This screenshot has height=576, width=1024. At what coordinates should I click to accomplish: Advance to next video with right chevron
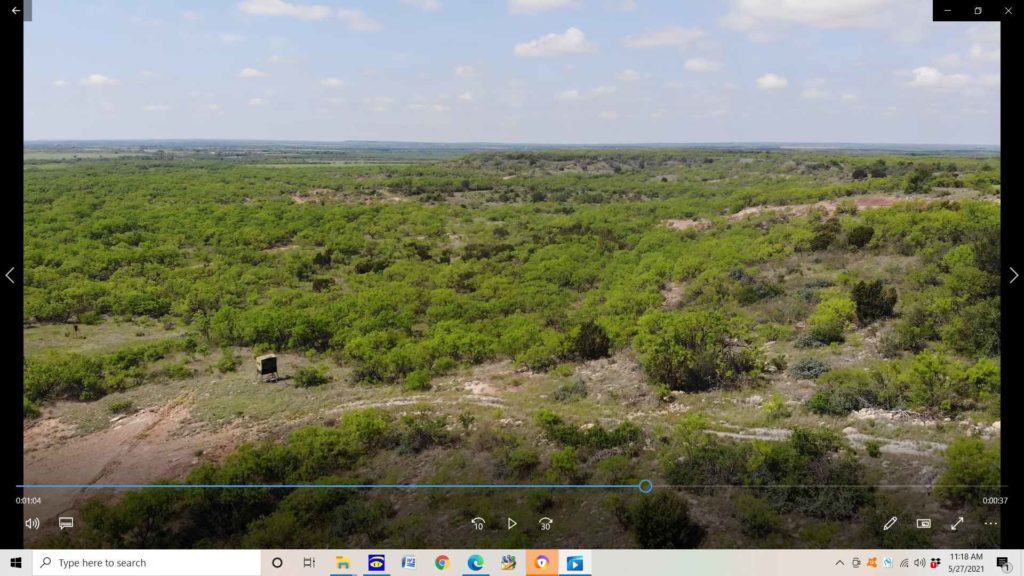pyautogui.click(x=1013, y=276)
